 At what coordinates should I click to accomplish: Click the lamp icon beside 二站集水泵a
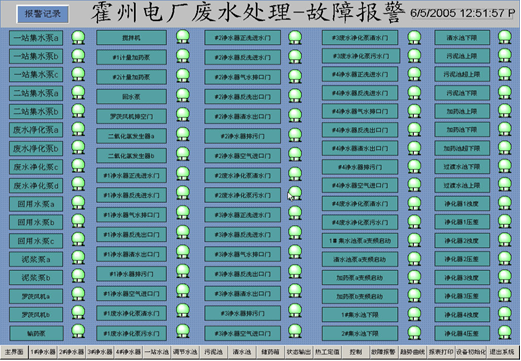click(x=78, y=92)
